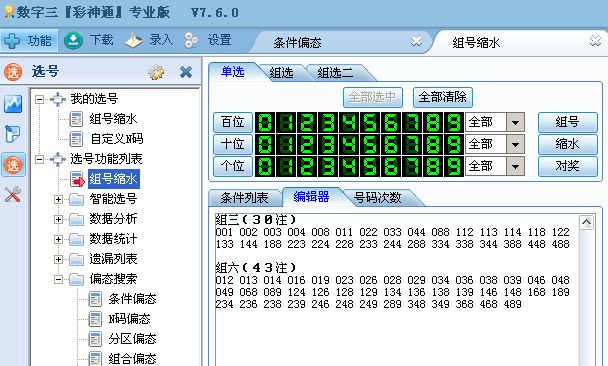The width and height of the screenshot is (608, 366).
Task: Collapse the 偏态搜索 tree folder
Action: (59, 279)
